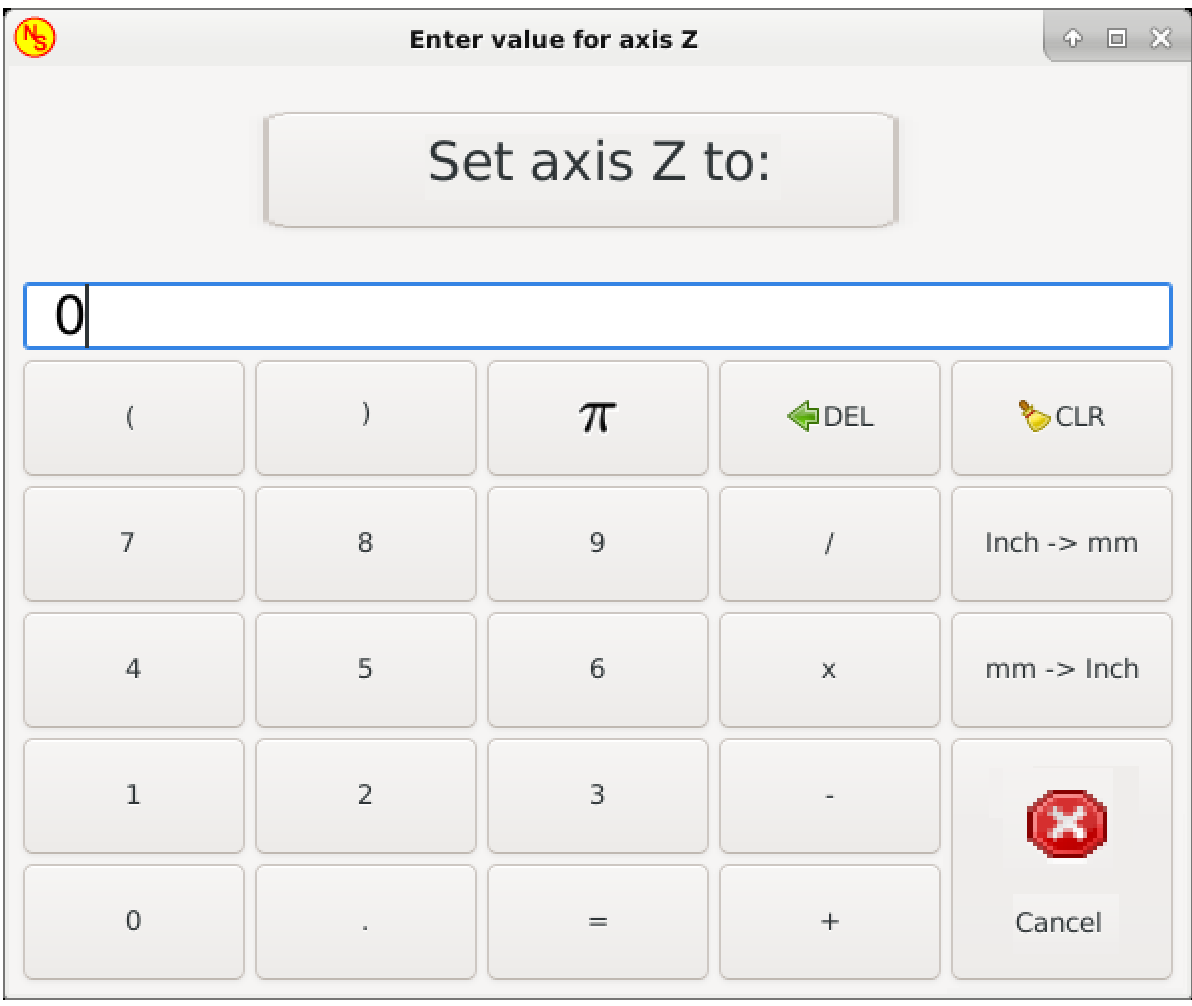Tap the number 0 key

[133, 921]
